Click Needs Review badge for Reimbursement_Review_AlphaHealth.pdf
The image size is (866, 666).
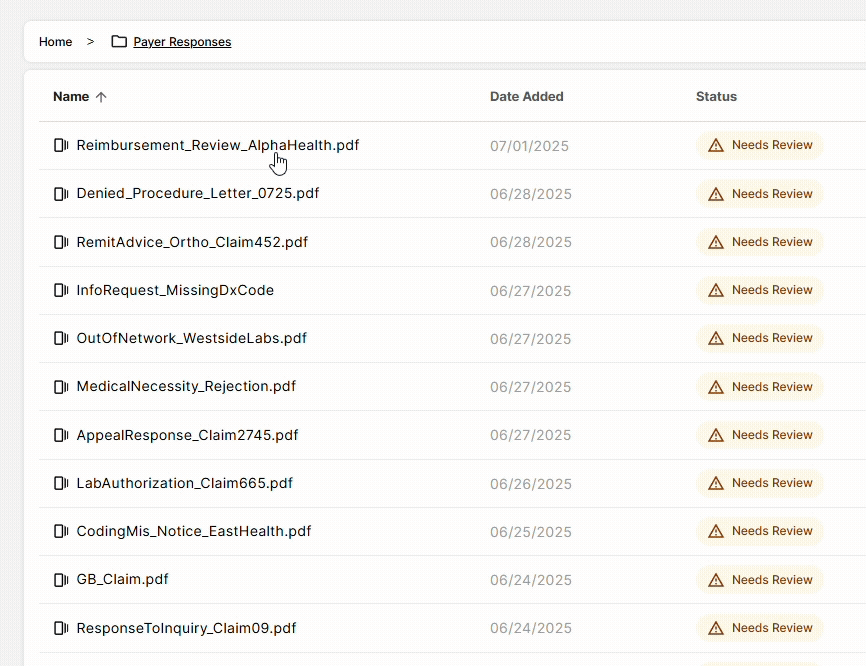760,145
